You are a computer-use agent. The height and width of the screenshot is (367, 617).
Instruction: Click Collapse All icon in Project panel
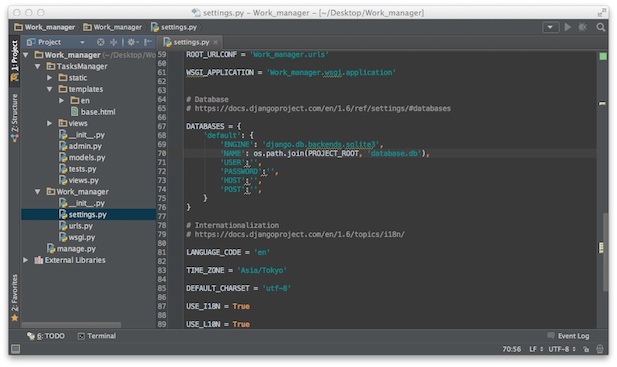[x=114, y=42]
